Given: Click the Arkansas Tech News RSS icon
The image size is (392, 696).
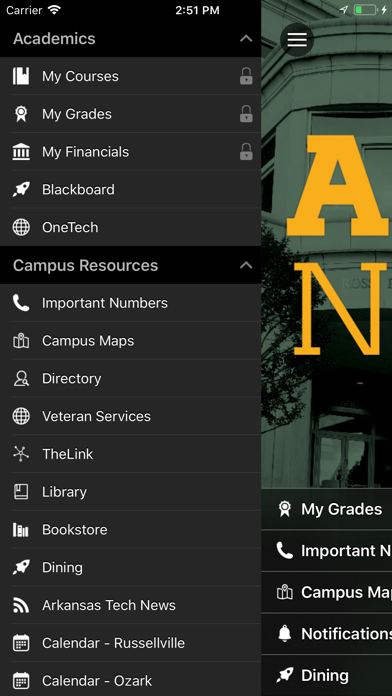Looking at the screenshot, I should (21, 605).
